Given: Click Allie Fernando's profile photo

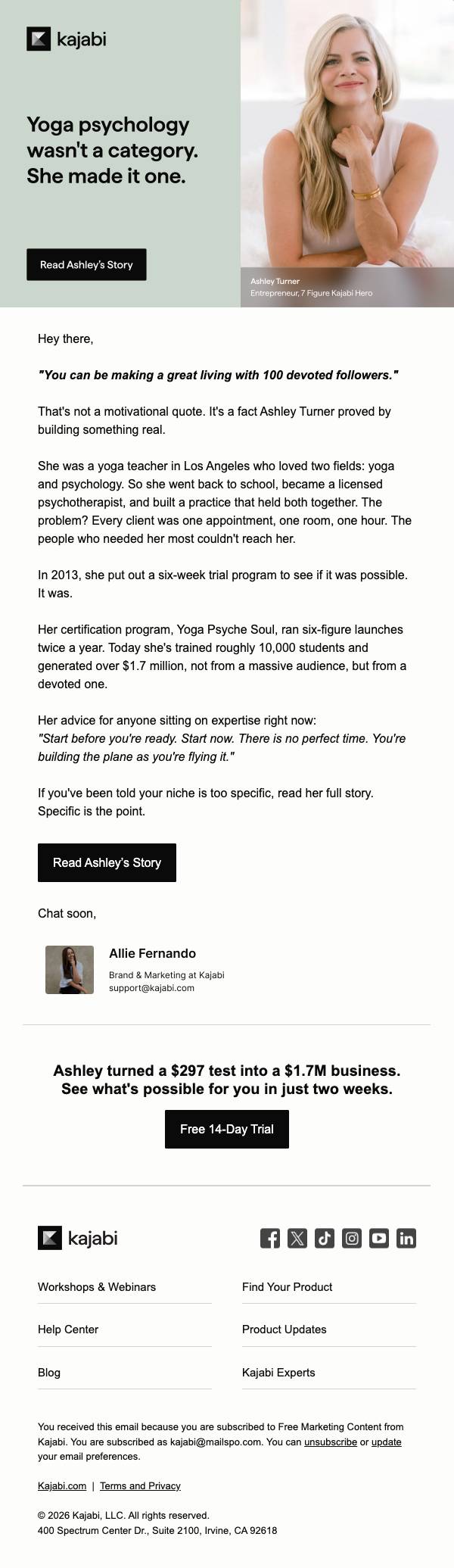Looking at the screenshot, I should click(70, 969).
